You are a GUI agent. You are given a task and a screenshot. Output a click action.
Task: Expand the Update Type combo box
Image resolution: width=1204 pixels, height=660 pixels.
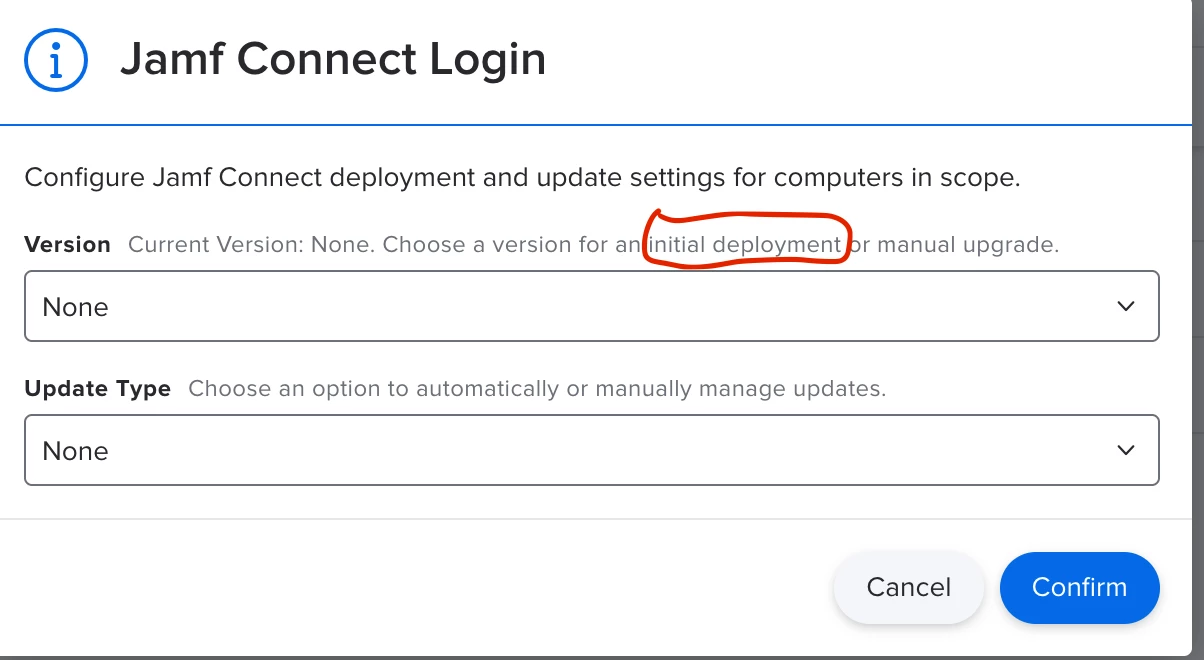(x=592, y=450)
